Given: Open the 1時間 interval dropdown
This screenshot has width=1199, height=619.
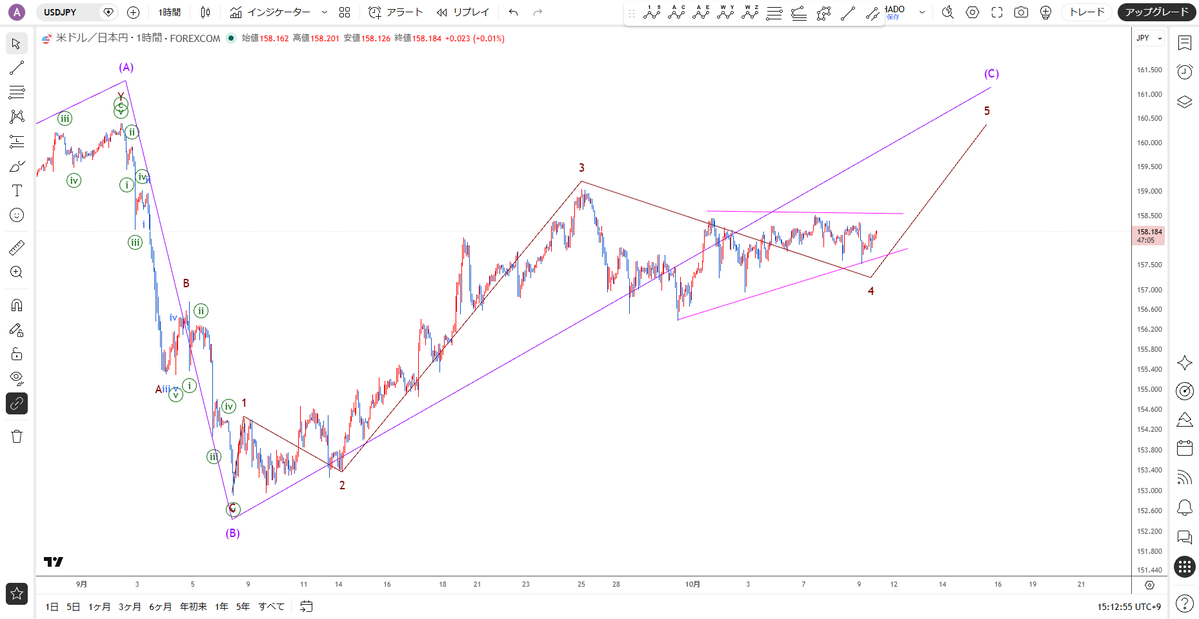Looking at the screenshot, I should click(171, 12).
